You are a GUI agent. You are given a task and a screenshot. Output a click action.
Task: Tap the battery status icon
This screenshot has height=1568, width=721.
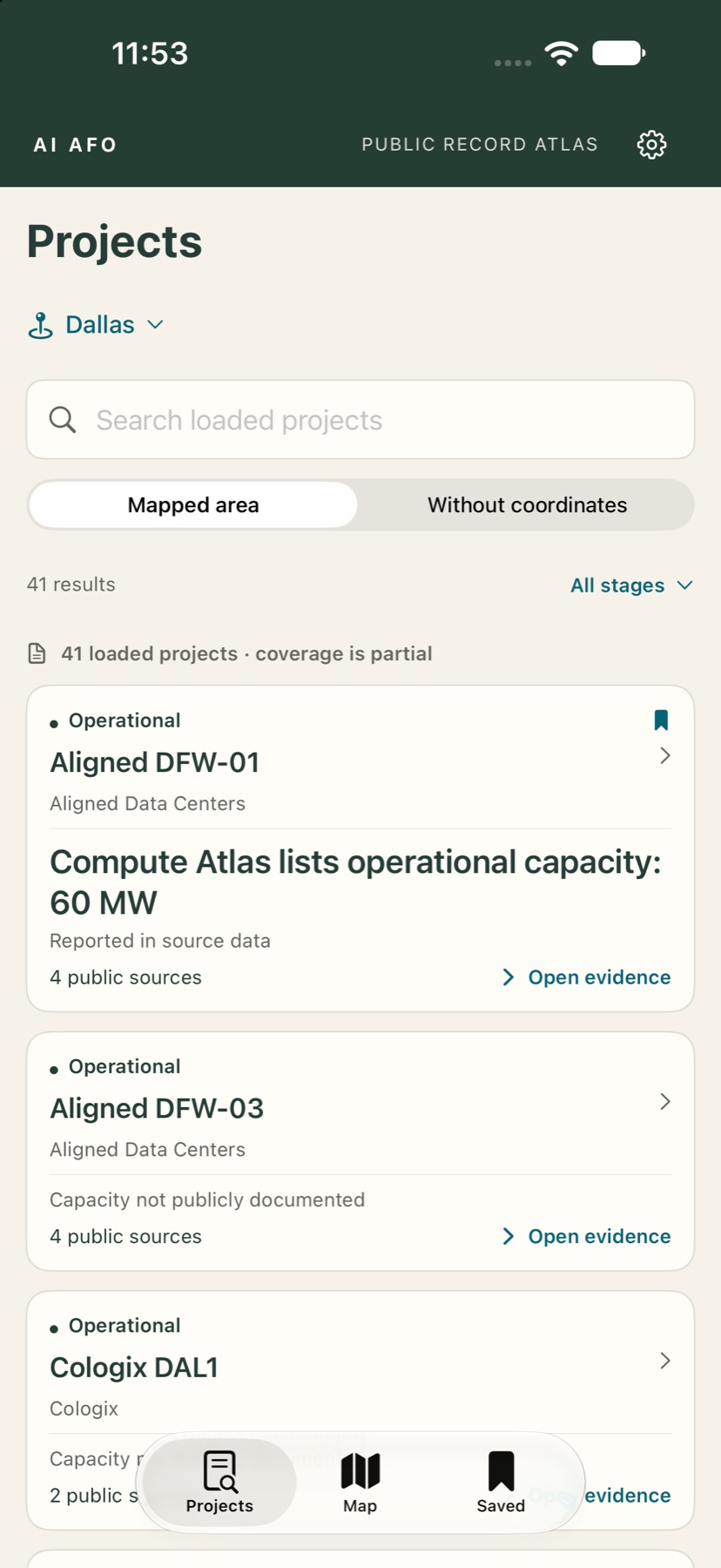(x=619, y=53)
